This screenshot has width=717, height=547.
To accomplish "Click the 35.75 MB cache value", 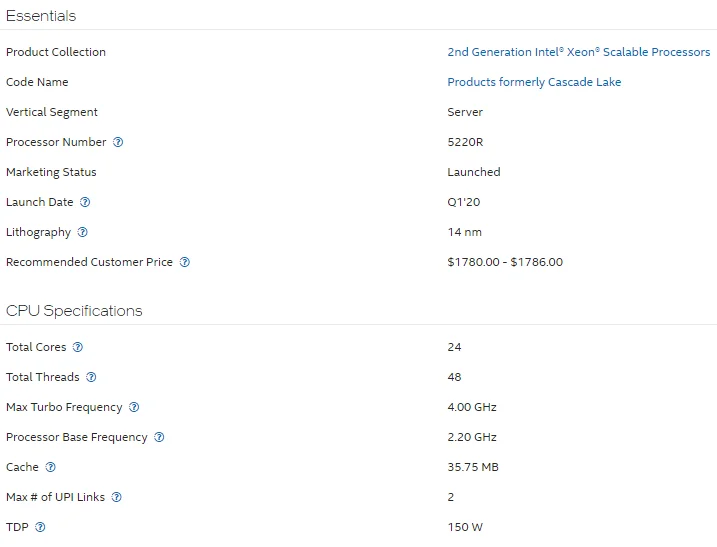I will pos(473,467).
